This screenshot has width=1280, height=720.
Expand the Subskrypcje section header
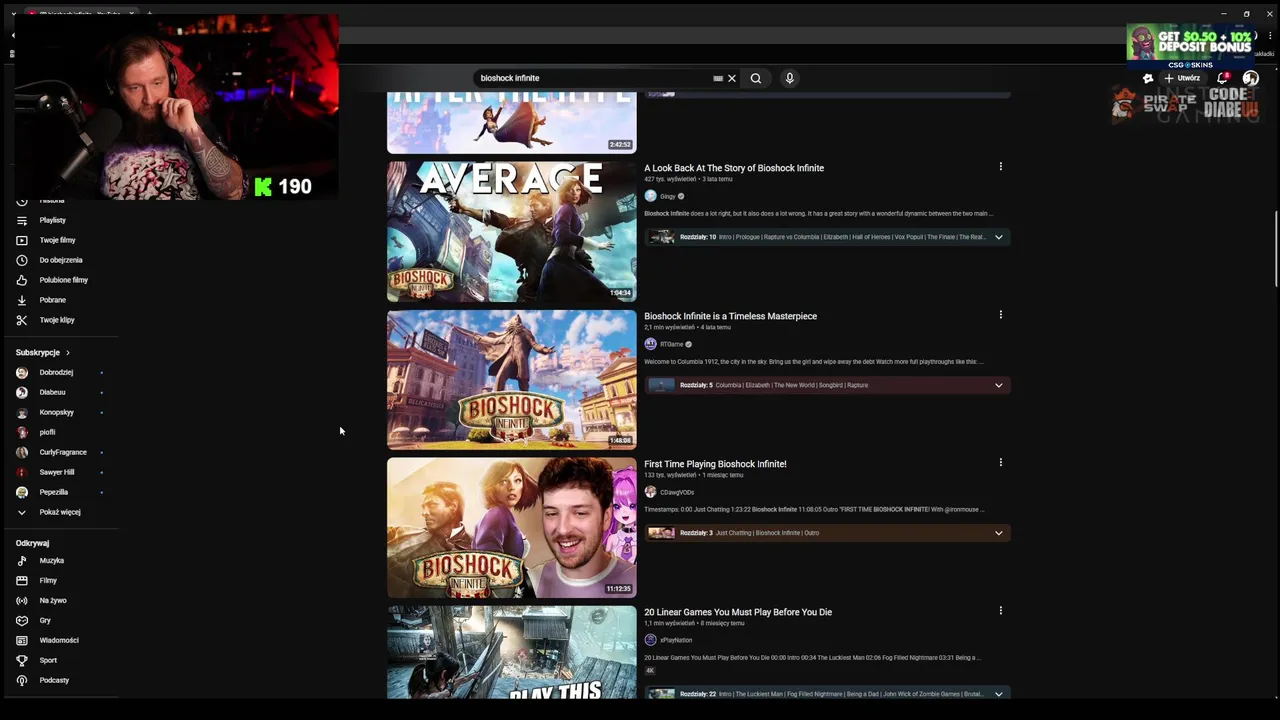coord(43,352)
